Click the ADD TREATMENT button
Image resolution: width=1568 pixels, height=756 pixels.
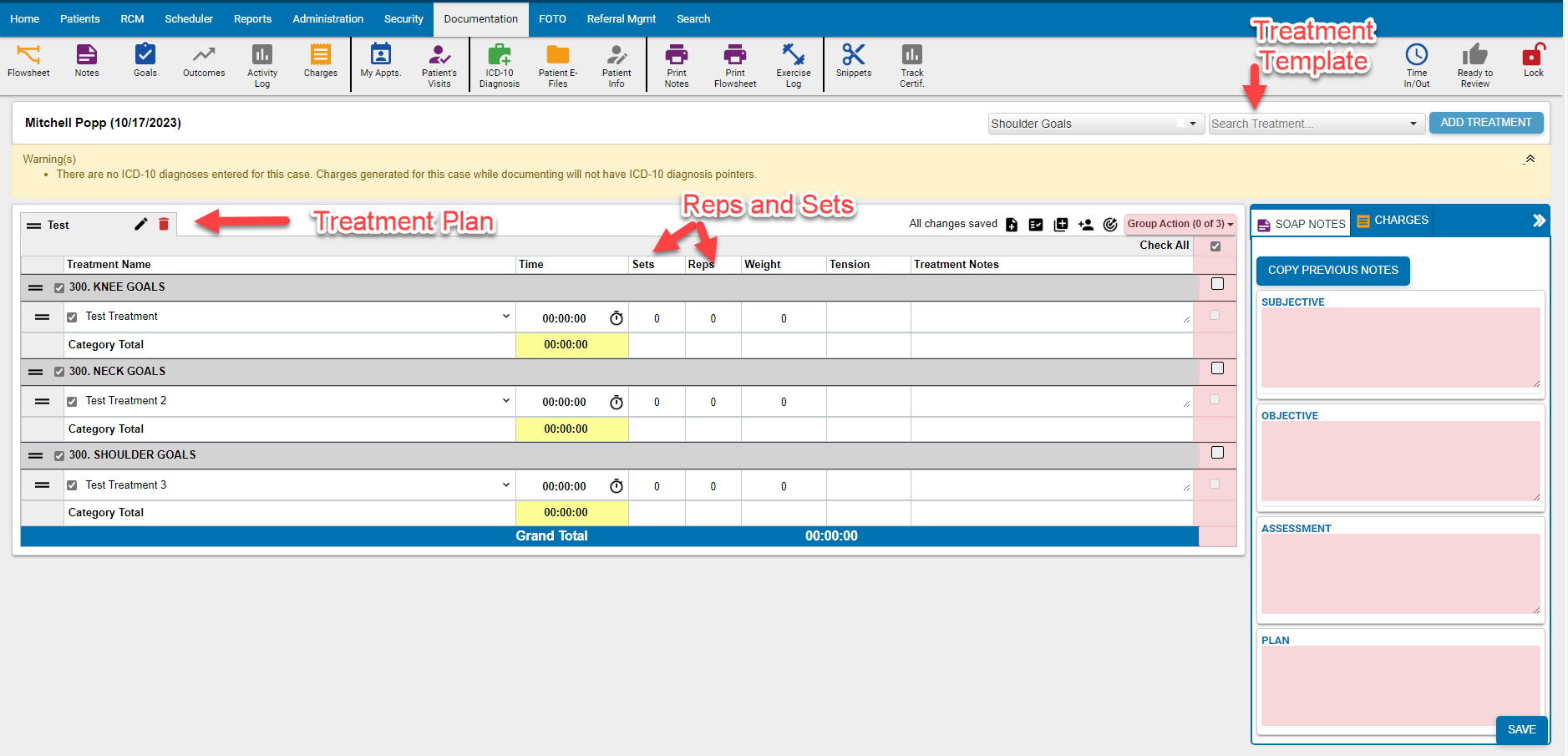click(1485, 123)
